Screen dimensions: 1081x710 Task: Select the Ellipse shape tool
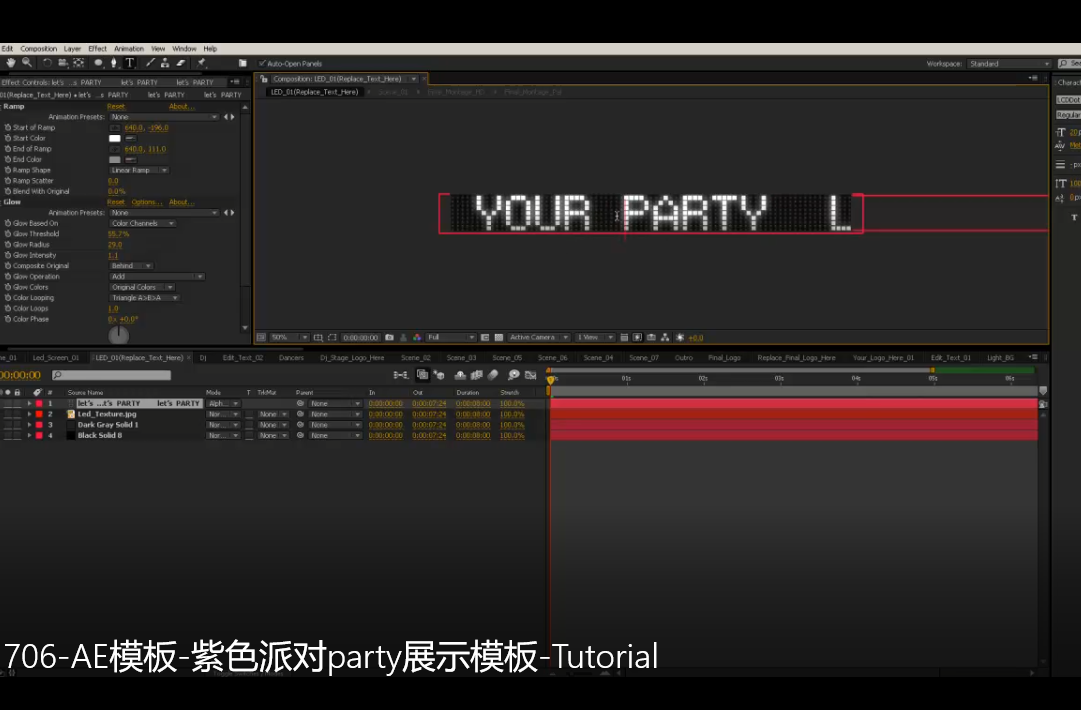pos(99,63)
